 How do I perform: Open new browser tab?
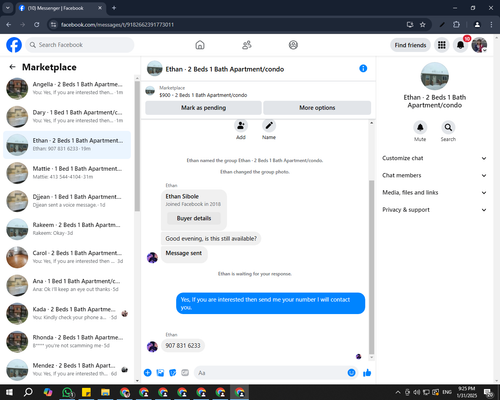tap(114, 8)
